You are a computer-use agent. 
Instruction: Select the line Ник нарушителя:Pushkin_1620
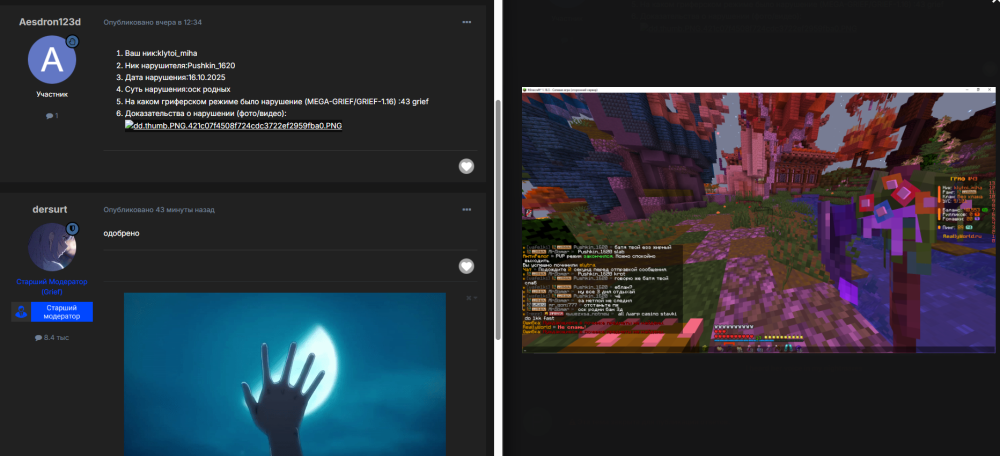[x=175, y=65]
